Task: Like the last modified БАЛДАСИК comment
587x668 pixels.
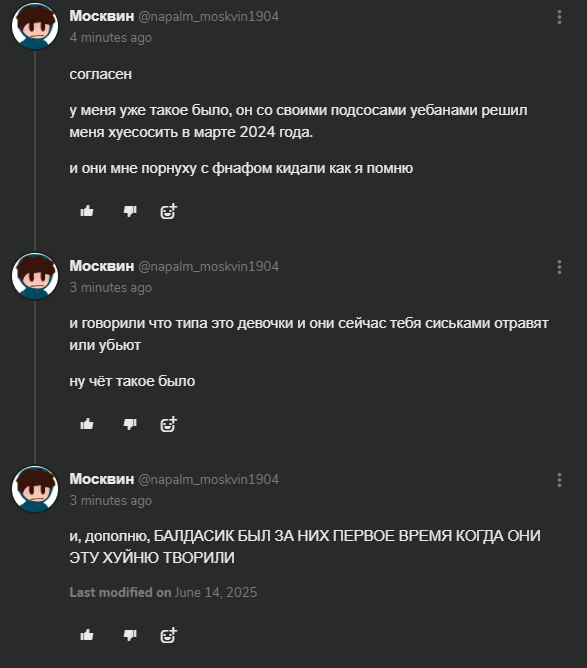Action: click(x=87, y=635)
